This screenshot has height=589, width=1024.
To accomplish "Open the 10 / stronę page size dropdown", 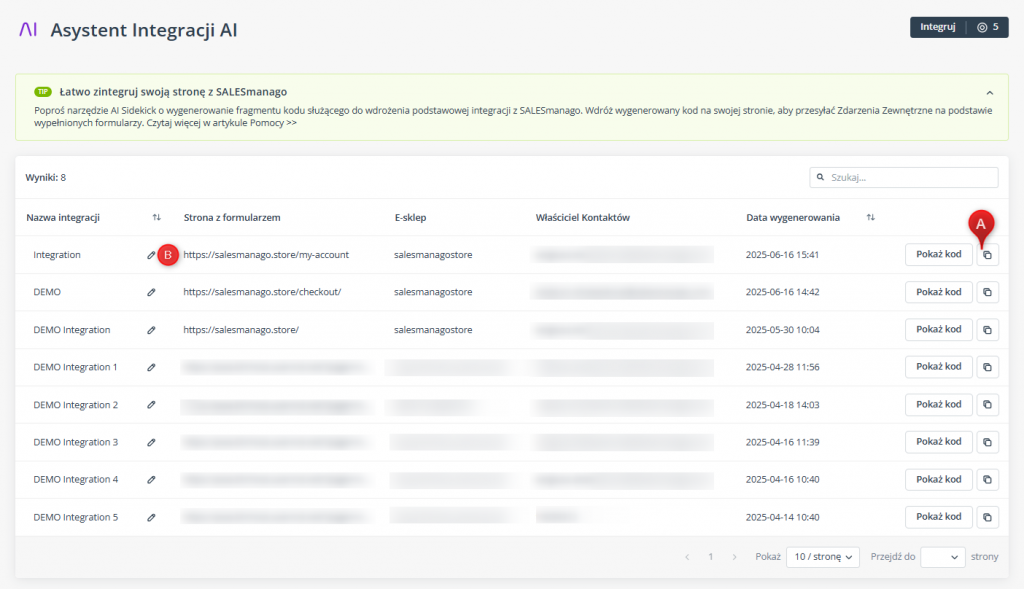I will click(823, 557).
